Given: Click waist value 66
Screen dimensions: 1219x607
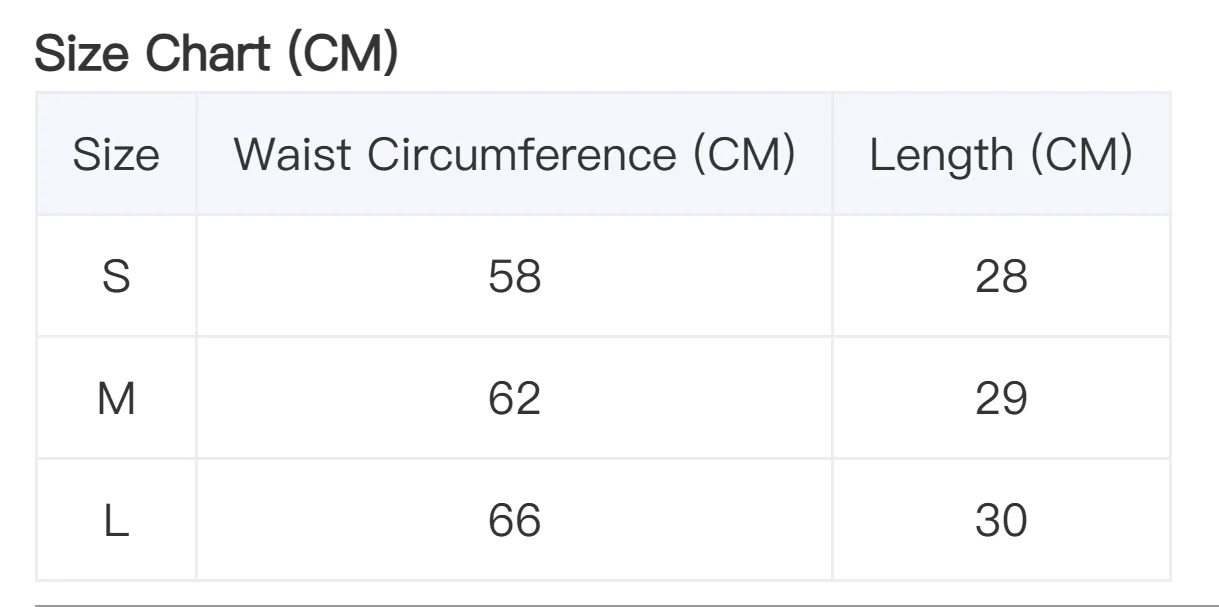Looking at the screenshot, I should point(514,520).
